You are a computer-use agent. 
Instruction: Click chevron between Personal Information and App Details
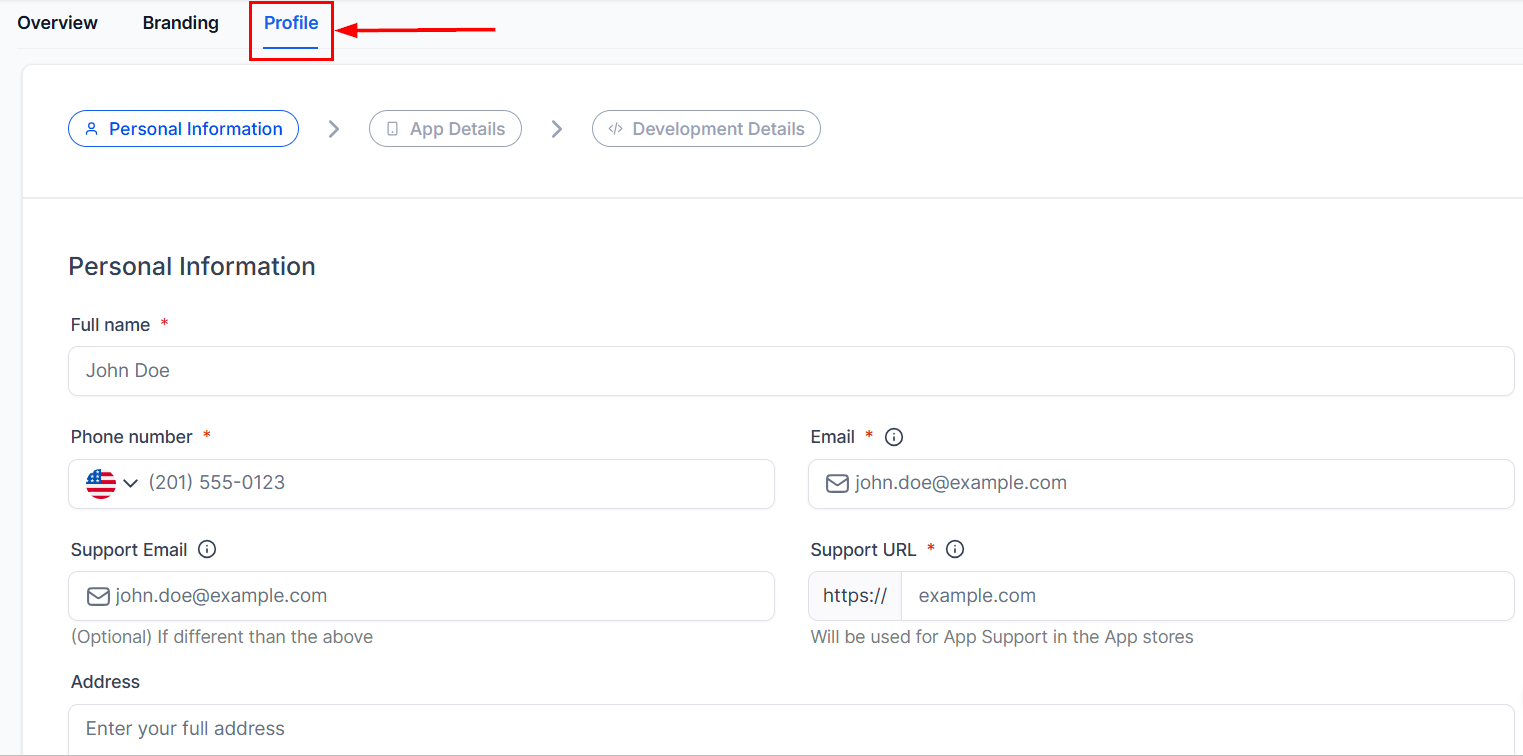pyautogui.click(x=334, y=129)
